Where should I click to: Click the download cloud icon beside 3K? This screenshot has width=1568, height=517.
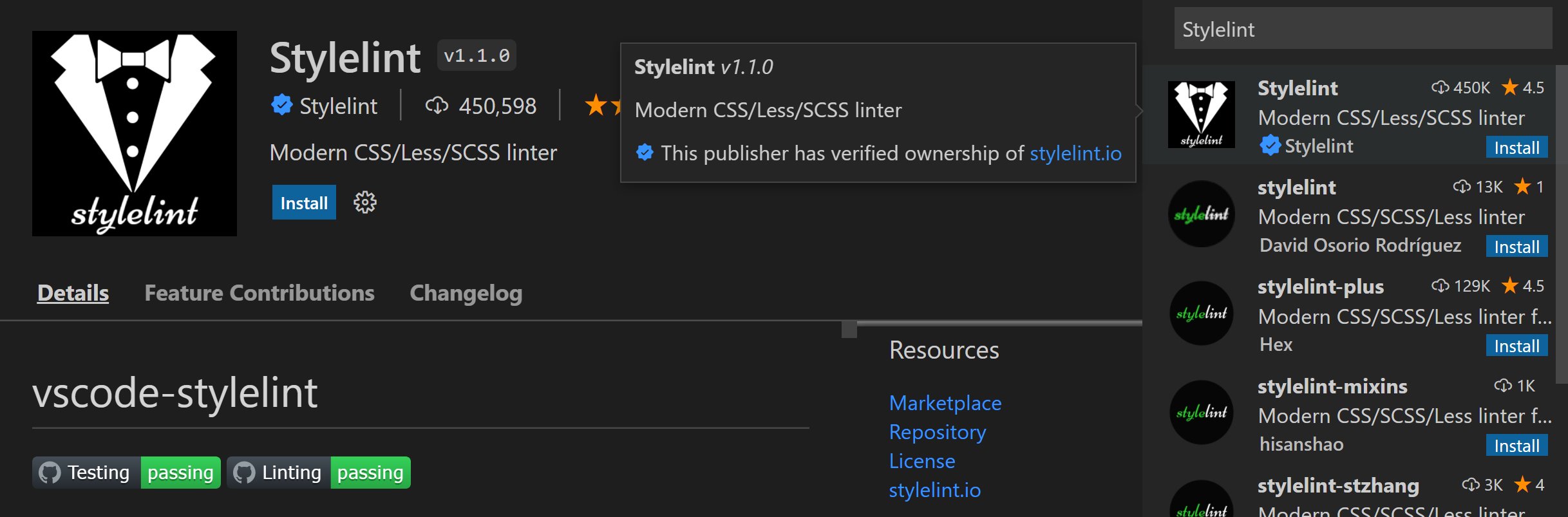1471,485
